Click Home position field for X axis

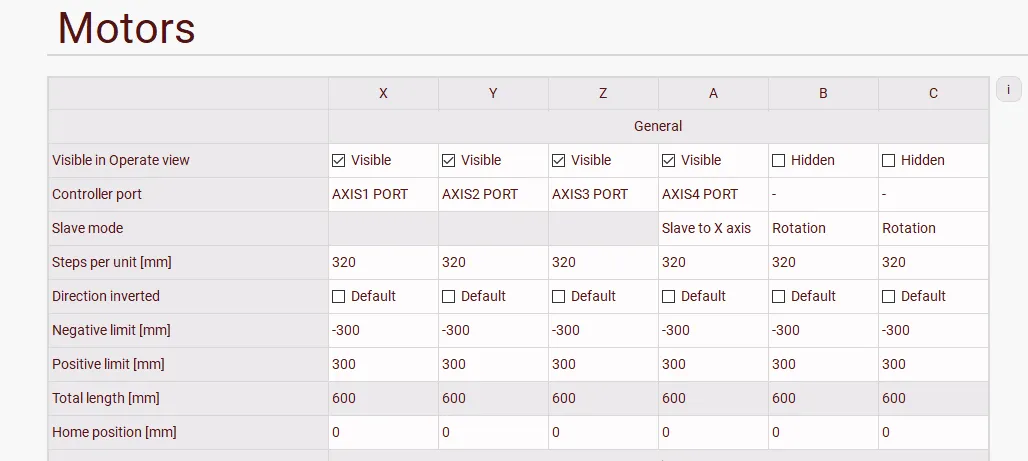tap(384, 433)
